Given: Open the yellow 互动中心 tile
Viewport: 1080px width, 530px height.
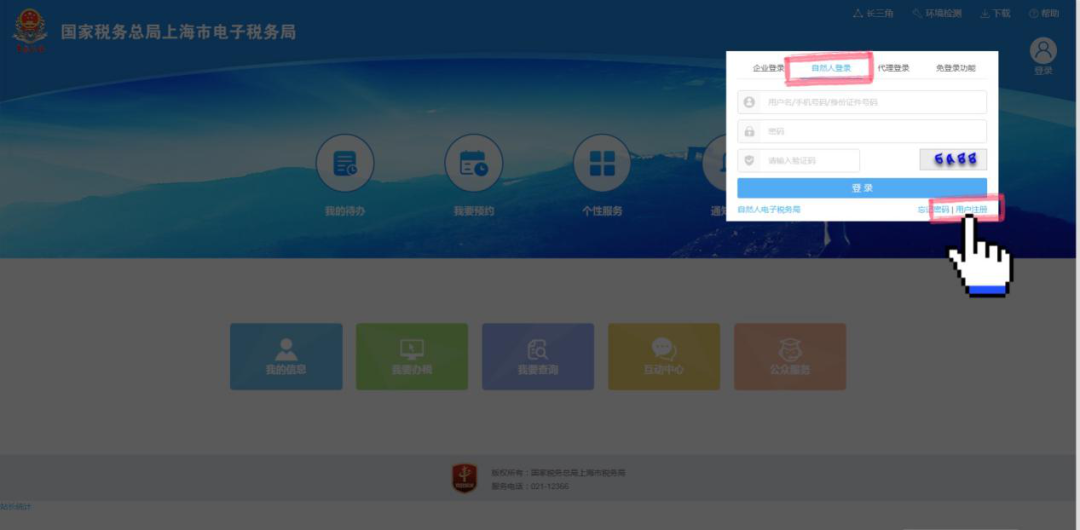Looking at the screenshot, I should pyautogui.click(x=664, y=356).
